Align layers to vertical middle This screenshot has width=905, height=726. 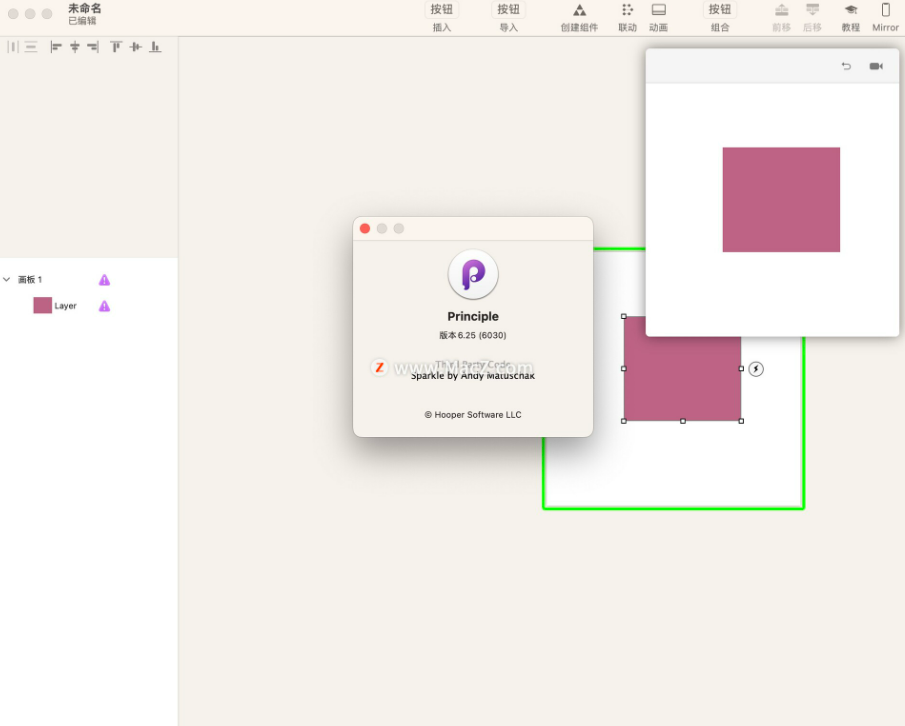pos(136,47)
